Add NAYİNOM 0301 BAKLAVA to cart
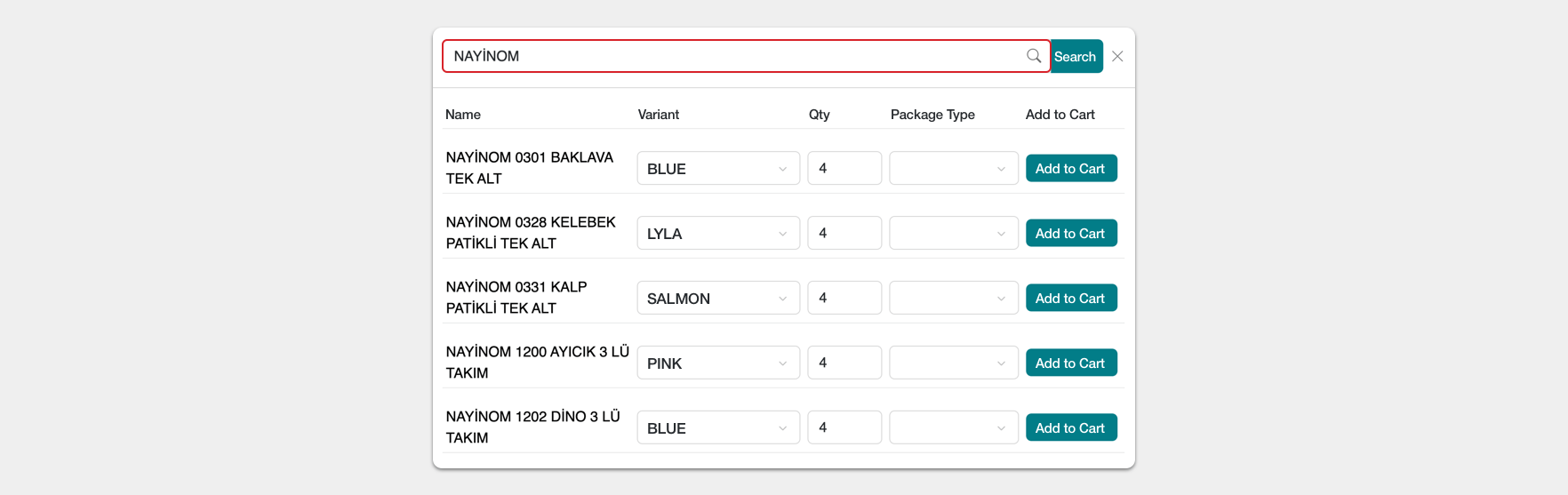The height and width of the screenshot is (495, 1568). pos(1071,168)
